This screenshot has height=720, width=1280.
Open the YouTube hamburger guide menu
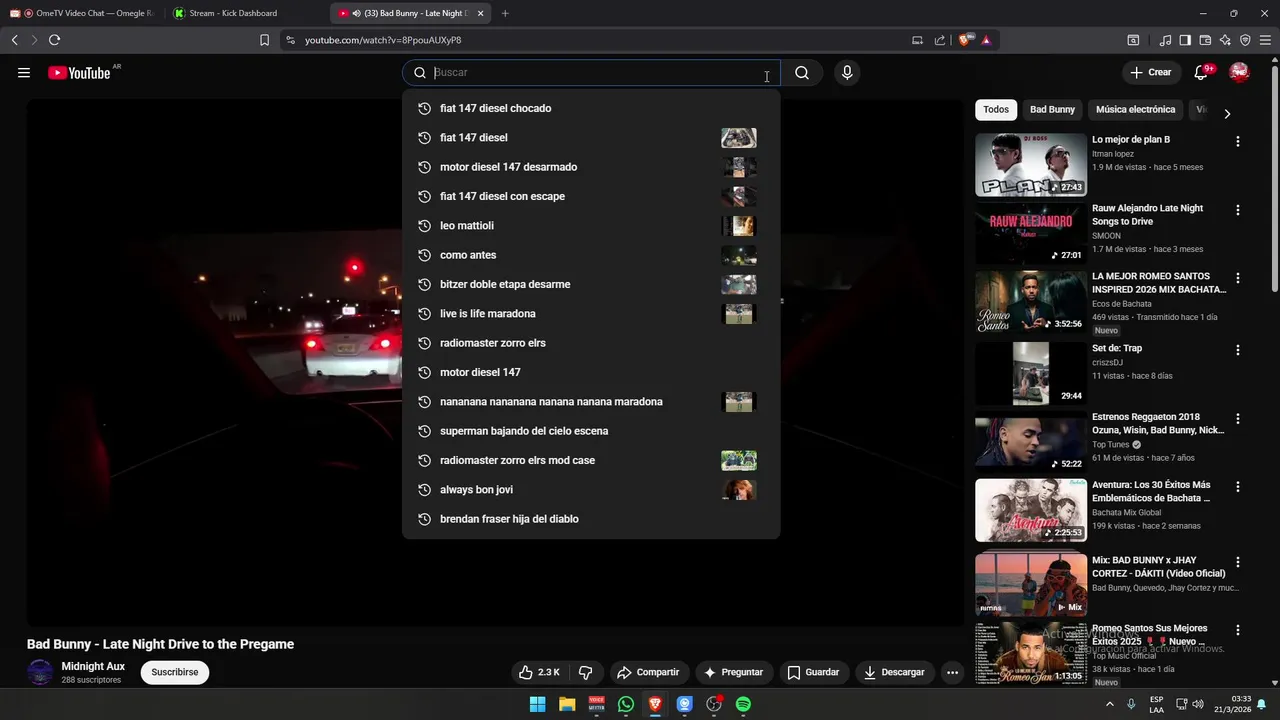(x=24, y=73)
